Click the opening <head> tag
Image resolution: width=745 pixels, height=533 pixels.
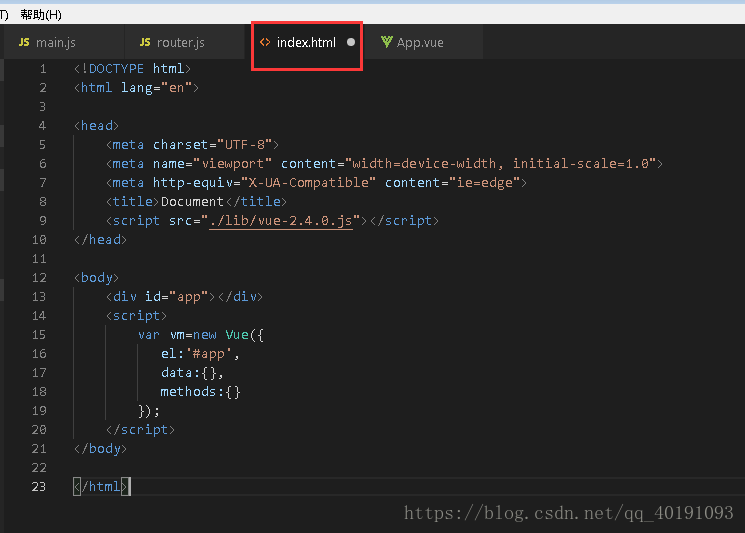96,126
